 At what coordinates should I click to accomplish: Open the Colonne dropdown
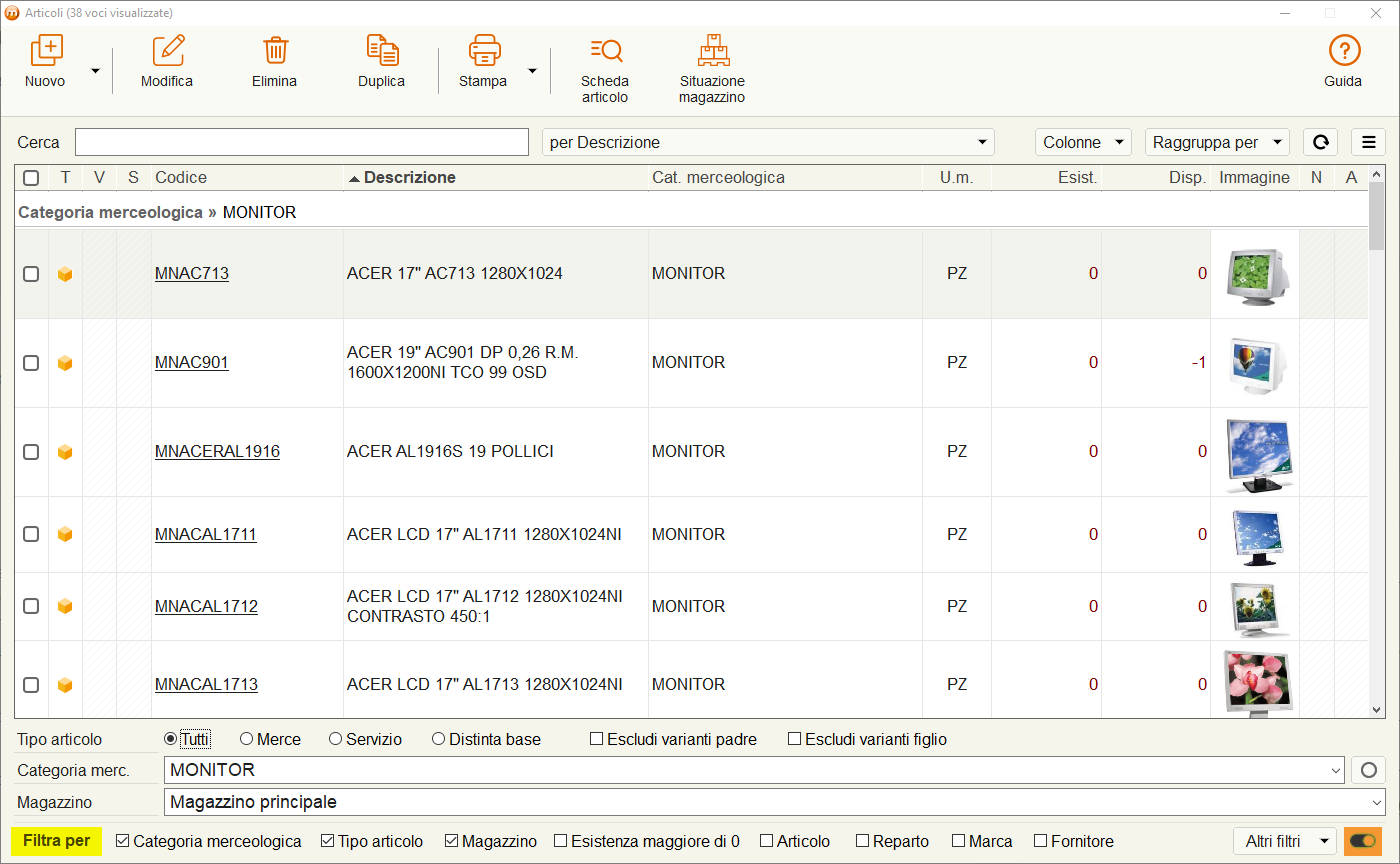(x=1083, y=142)
